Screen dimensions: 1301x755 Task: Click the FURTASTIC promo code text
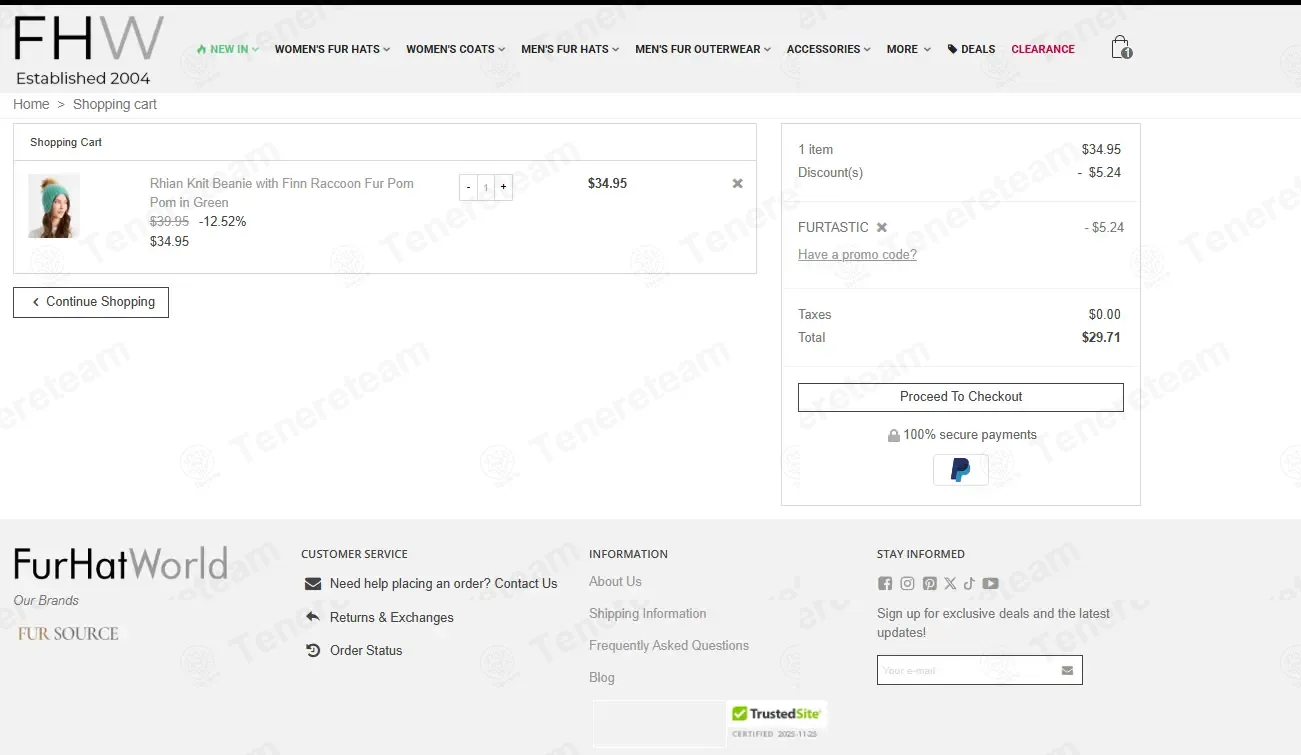pos(833,227)
